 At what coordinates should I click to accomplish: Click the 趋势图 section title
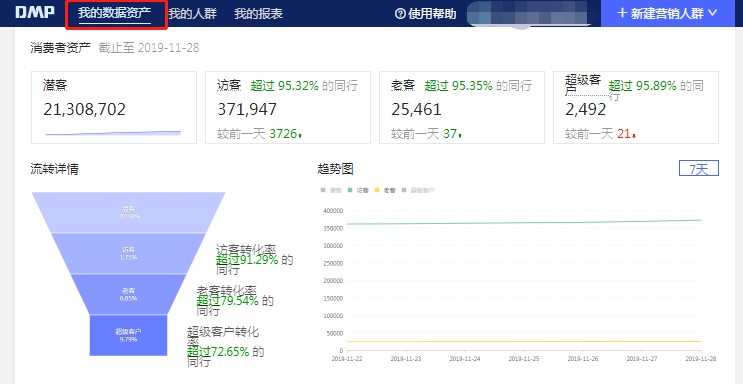335,169
